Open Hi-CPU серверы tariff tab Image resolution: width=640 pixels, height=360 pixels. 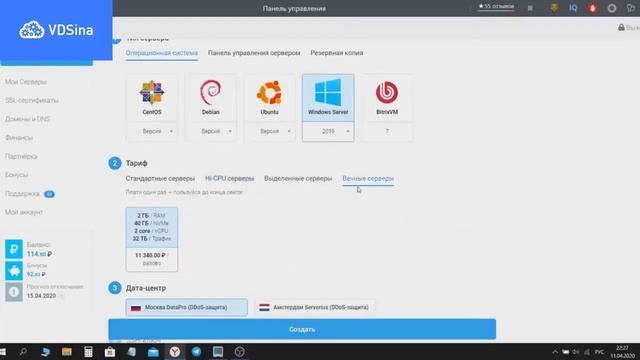(229, 178)
